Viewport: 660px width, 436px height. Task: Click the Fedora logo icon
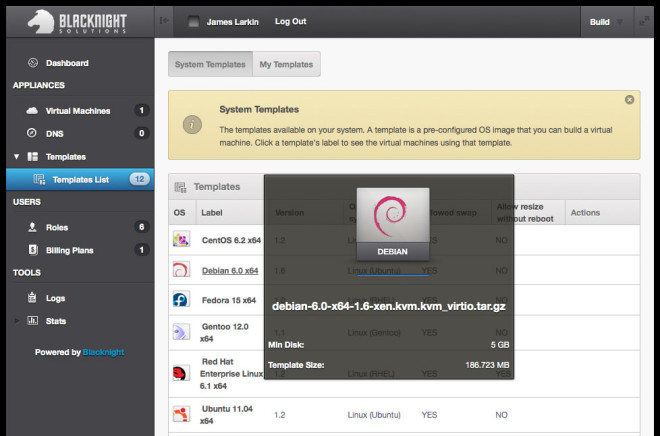click(x=181, y=300)
